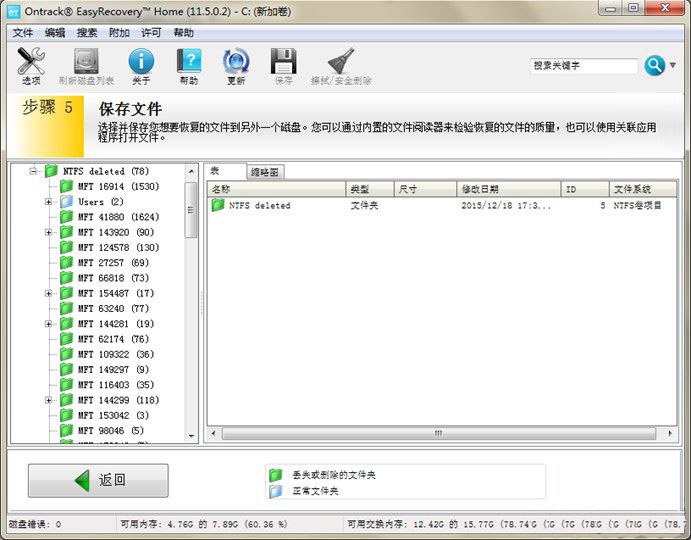Viewport: 691px width, 540px height.
Task: Click the lost or deleted folder legend icon
Action: pos(275,475)
